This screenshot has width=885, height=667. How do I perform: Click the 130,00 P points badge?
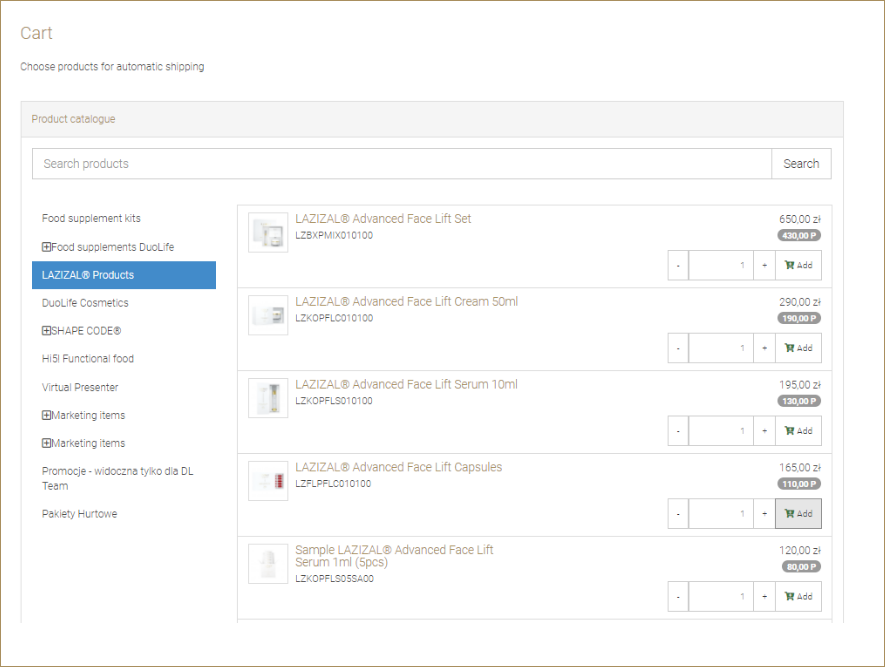799,401
